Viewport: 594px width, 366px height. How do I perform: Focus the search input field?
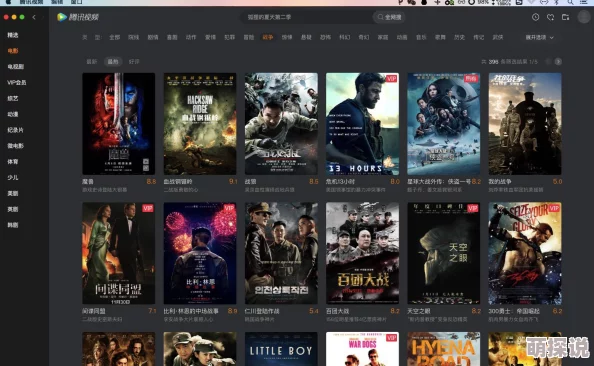[x=307, y=17]
